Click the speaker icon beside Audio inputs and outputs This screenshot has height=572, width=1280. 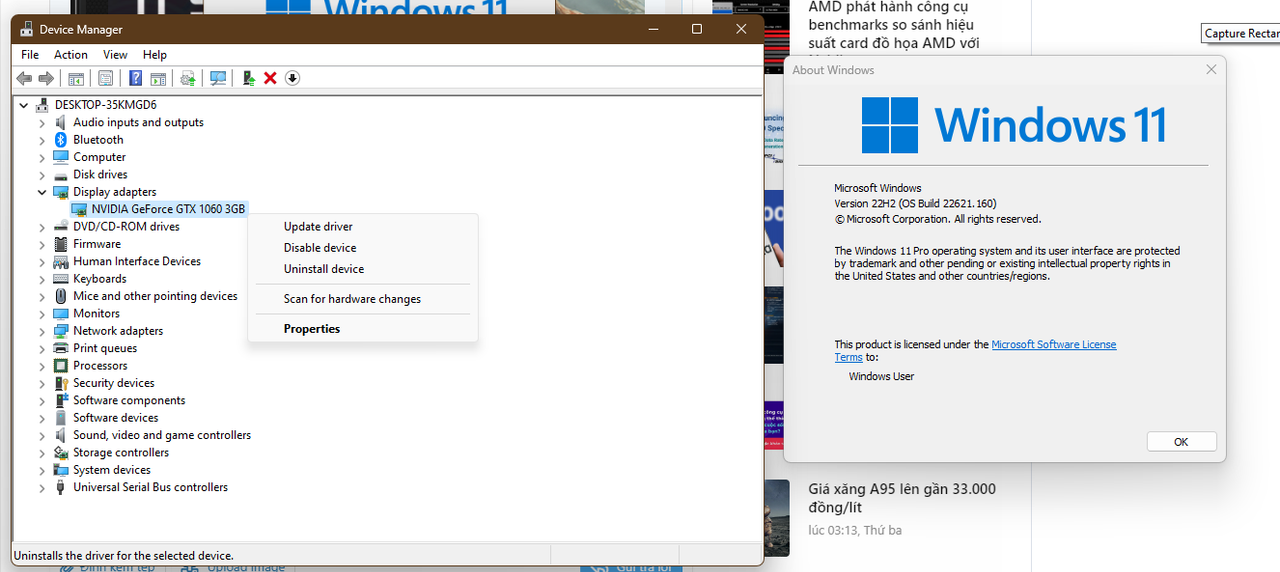coord(61,122)
